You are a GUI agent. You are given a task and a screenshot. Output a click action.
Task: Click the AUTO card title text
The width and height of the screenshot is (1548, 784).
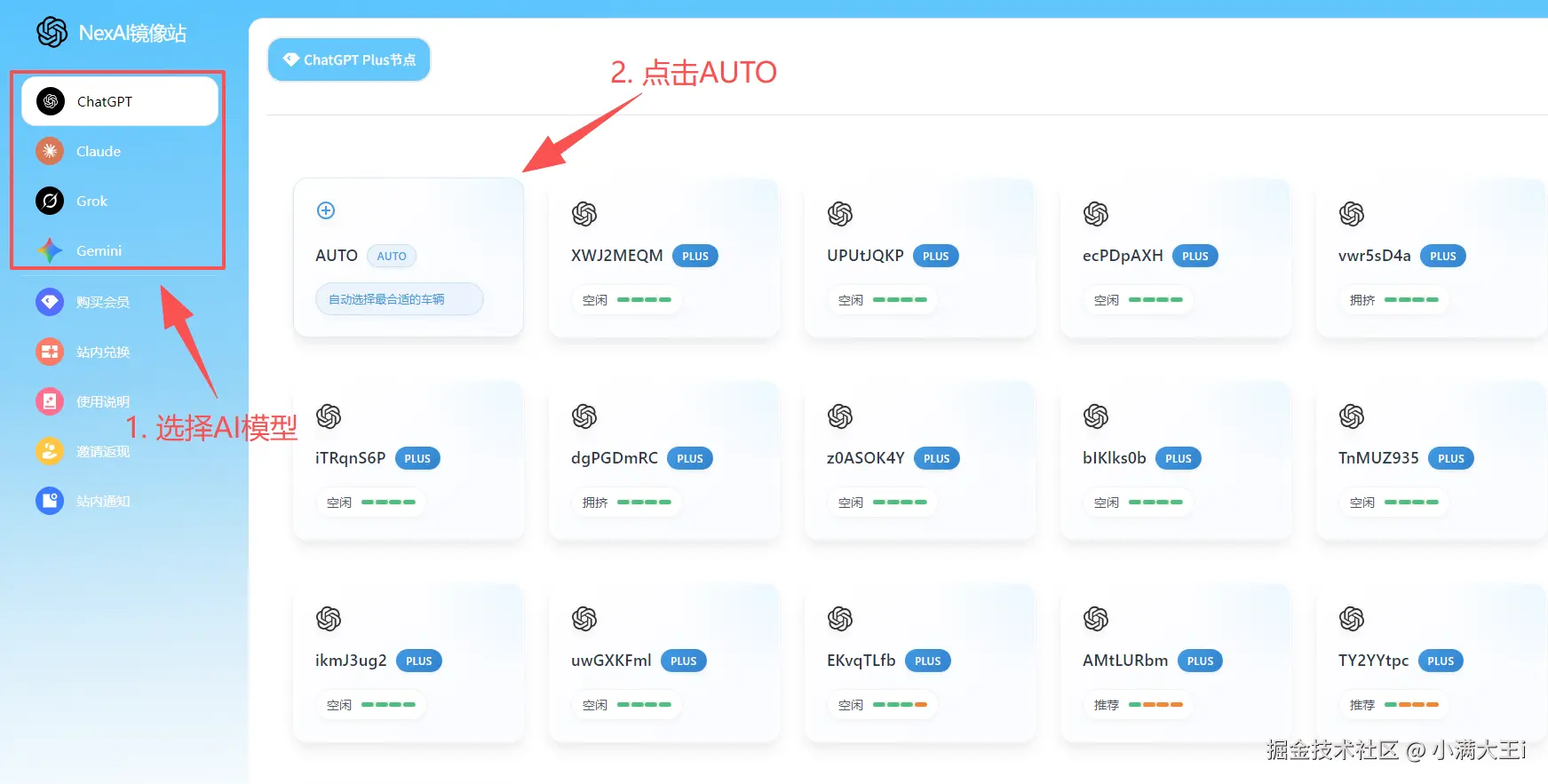click(x=337, y=256)
